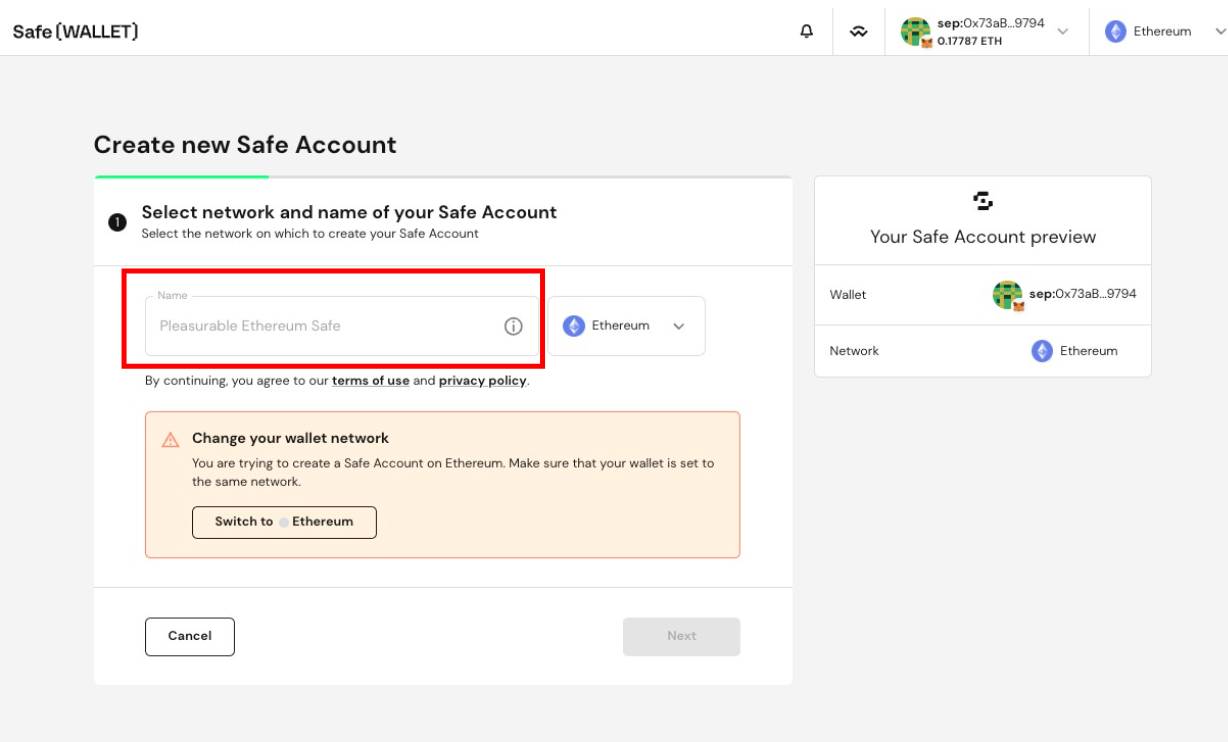1228x742 pixels.
Task: Cancel Safe Account creation
Action: point(190,636)
